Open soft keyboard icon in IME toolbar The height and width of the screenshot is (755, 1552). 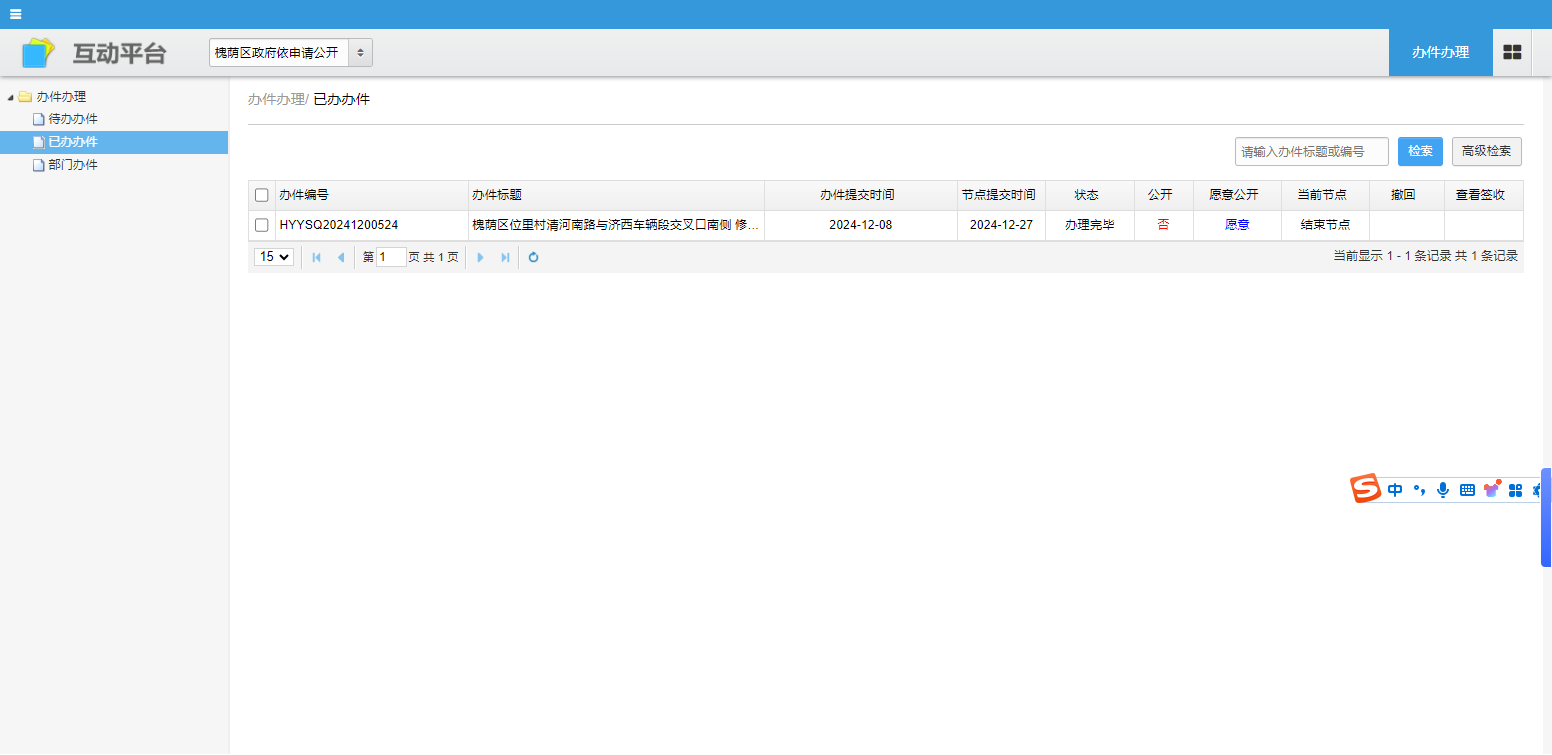(1467, 490)
